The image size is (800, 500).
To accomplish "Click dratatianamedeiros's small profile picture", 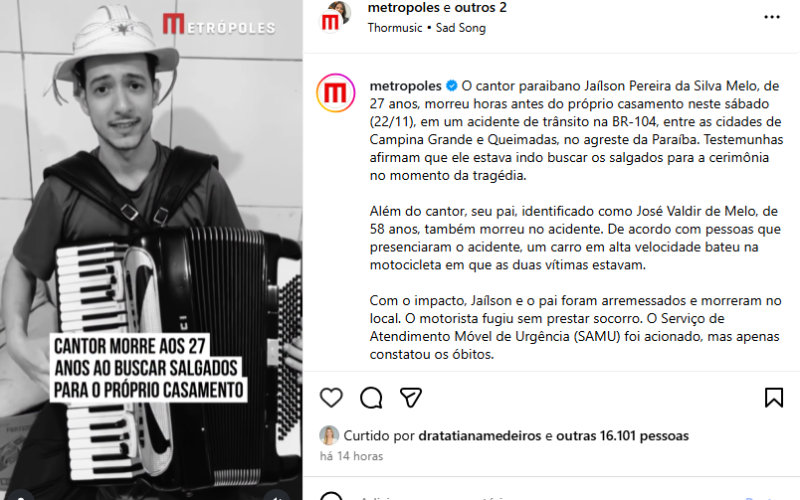I will 329,435.
